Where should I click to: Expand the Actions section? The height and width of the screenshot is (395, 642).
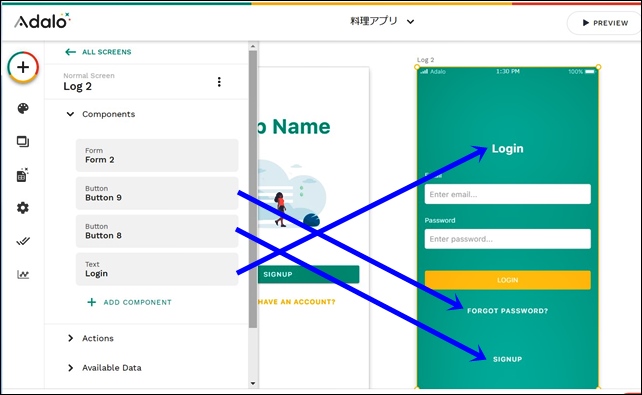(70, 338)
